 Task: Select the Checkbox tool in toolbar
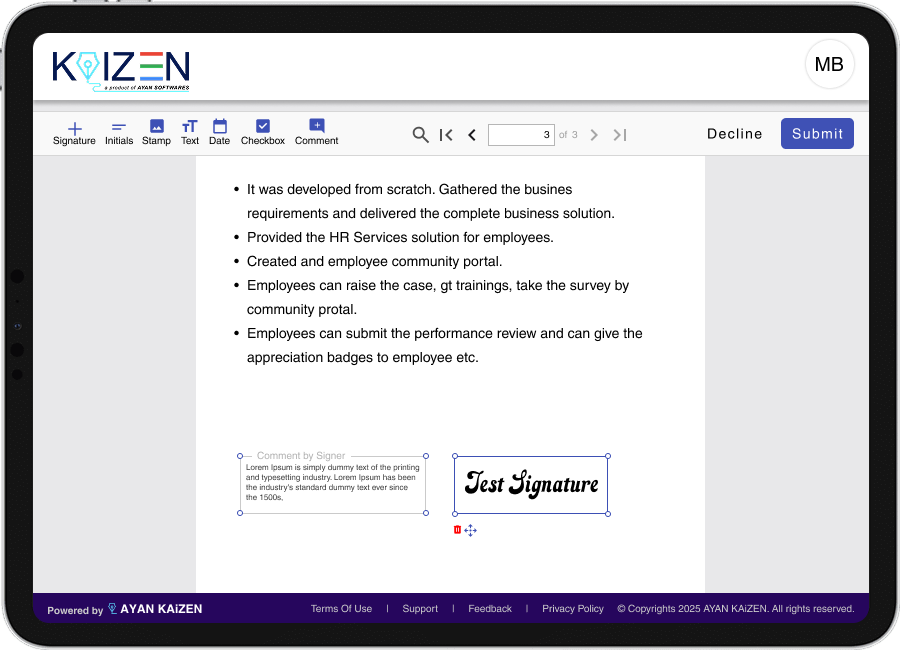point(263,133)
